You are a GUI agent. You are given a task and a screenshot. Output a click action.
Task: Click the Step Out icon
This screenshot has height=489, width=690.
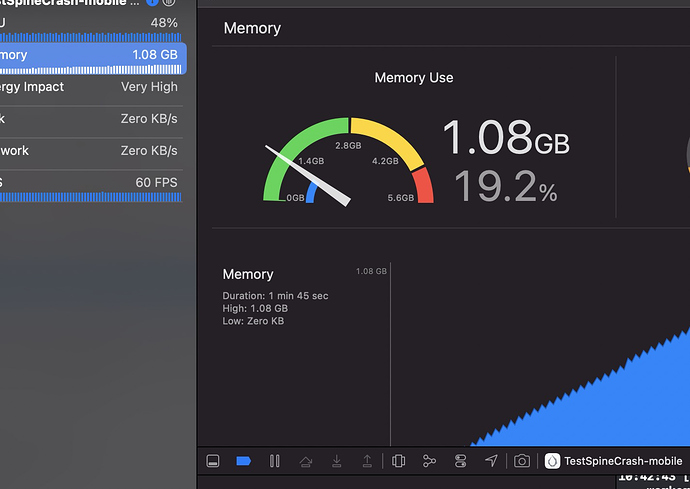pos(367,461)
